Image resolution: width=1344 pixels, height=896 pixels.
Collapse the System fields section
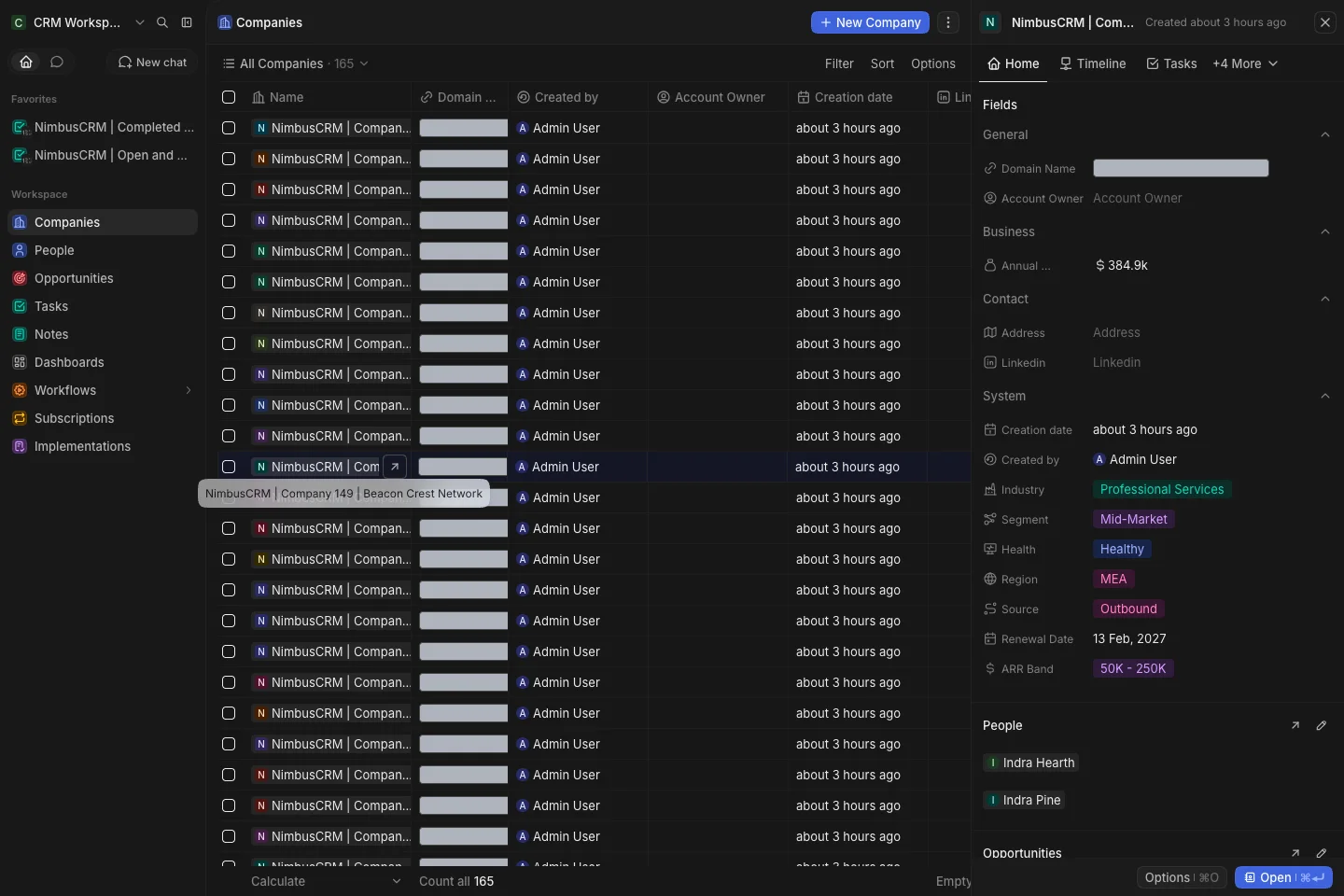(x=1325, y=396)
